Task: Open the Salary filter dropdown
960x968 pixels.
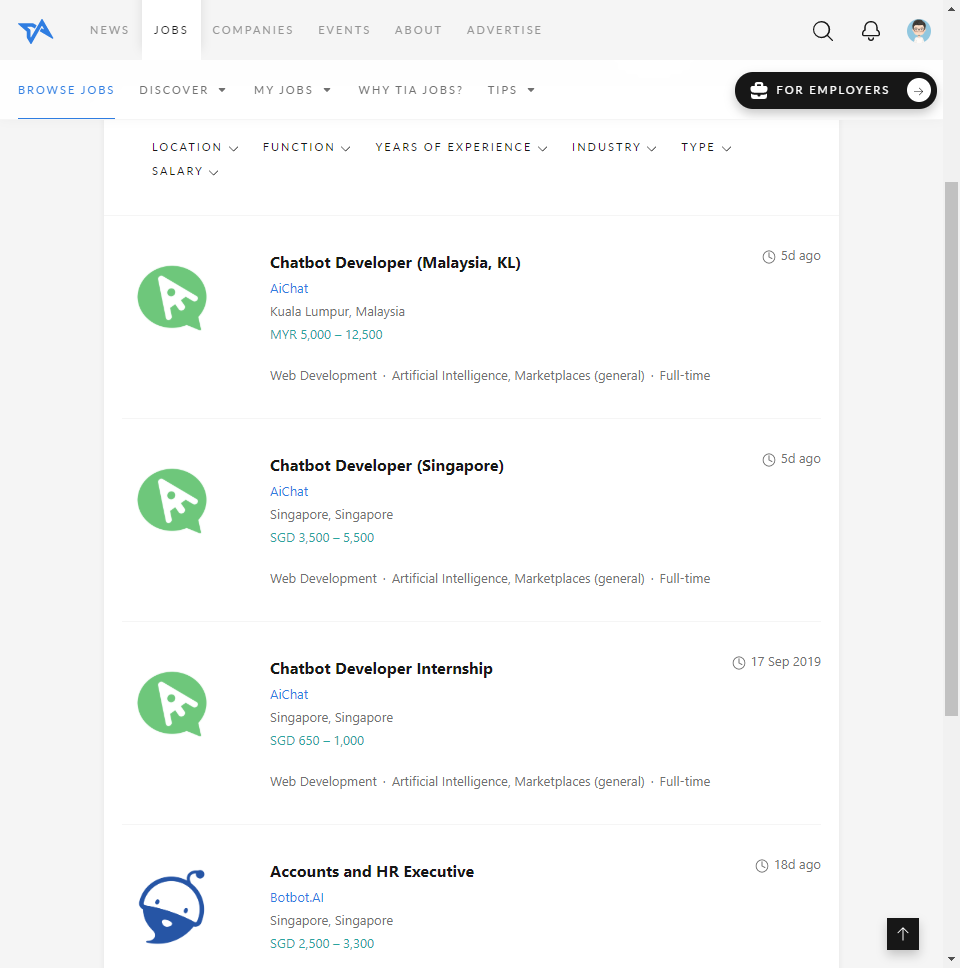Action: [x=185, y=172]
